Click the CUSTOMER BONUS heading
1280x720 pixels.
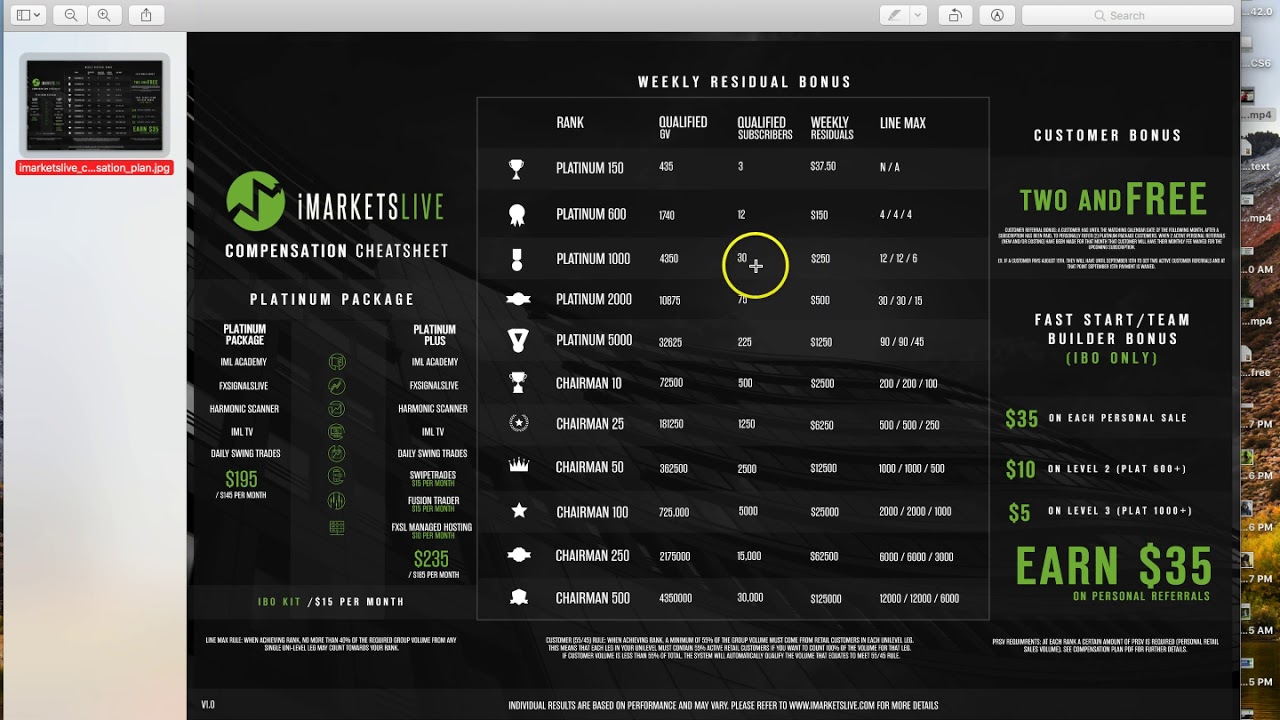point(1108,135)
